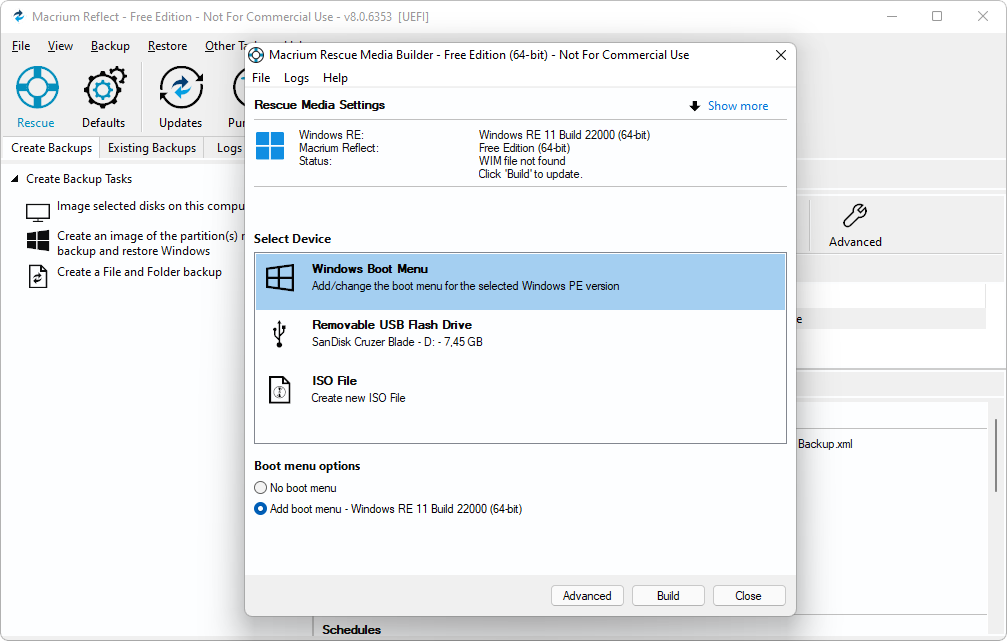Open the Advanced wrench icon
Screen dimensions: 1007x641
coord(855,216)
